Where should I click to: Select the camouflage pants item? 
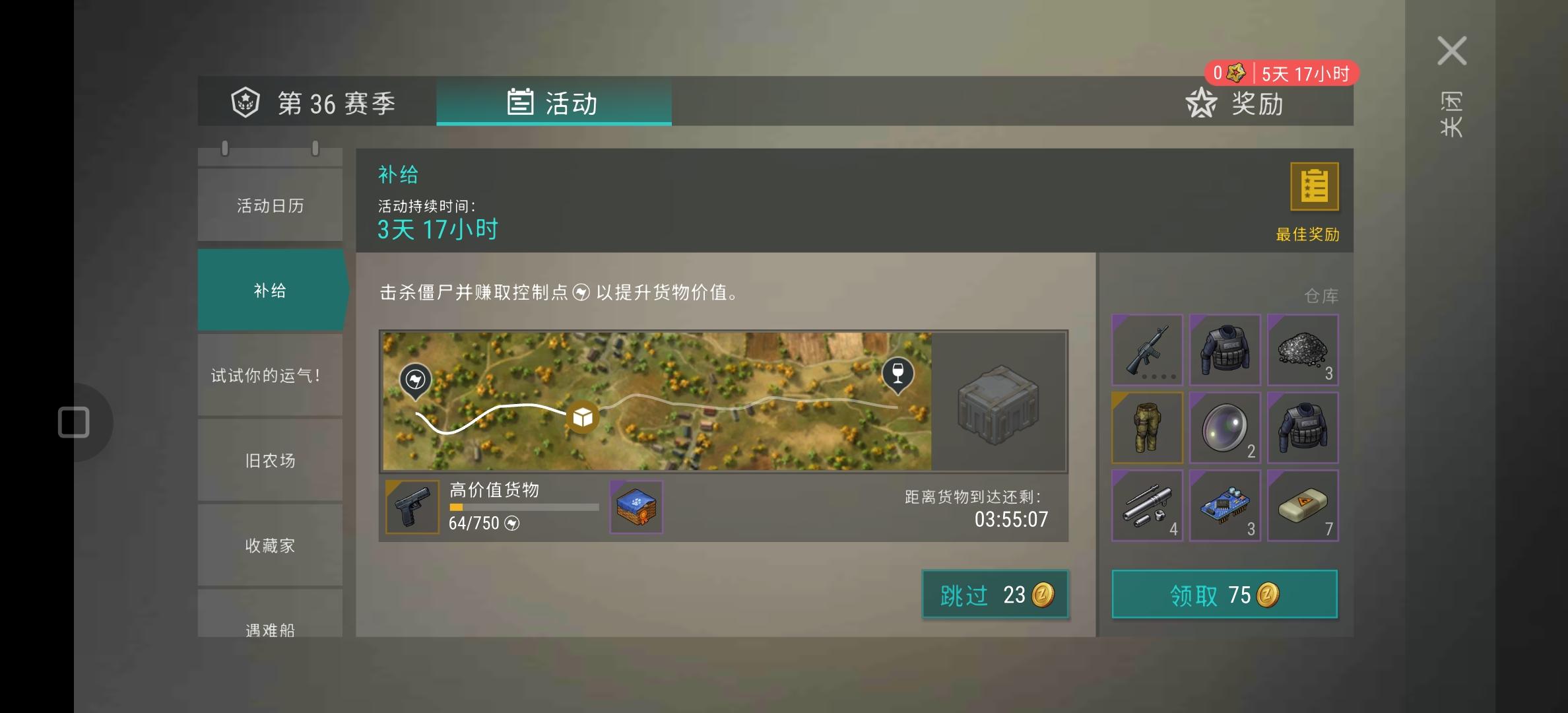click(1147, 428)
